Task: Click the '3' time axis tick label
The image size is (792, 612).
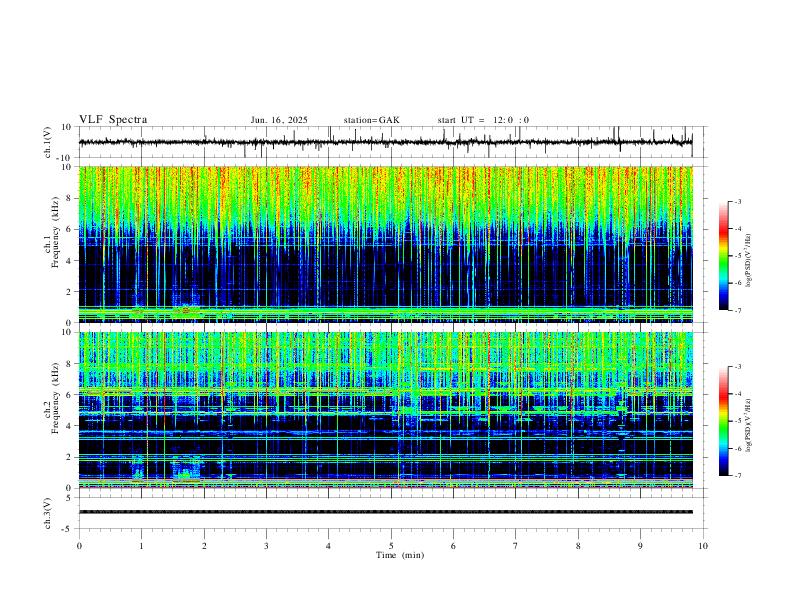Action: [266, 546]
